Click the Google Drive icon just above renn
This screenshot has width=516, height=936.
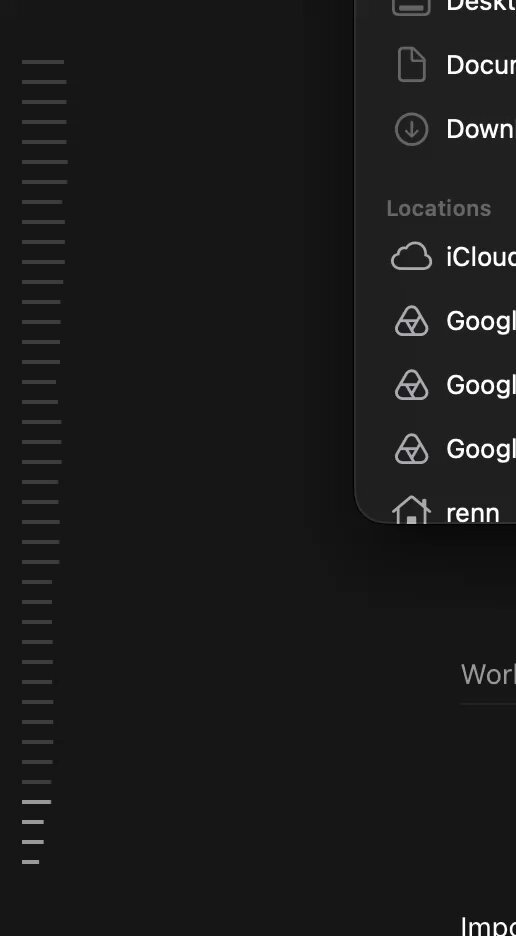pyautogui.click(x=411, y=449)
